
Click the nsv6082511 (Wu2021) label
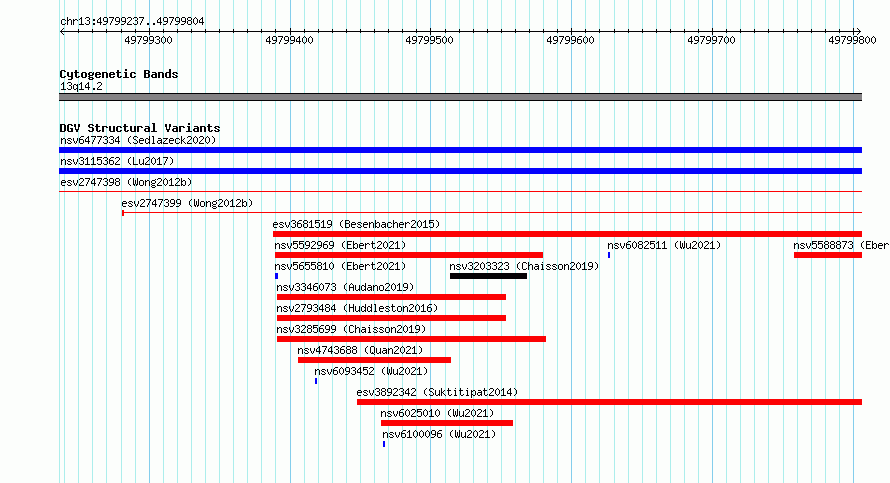click(664, 245)
